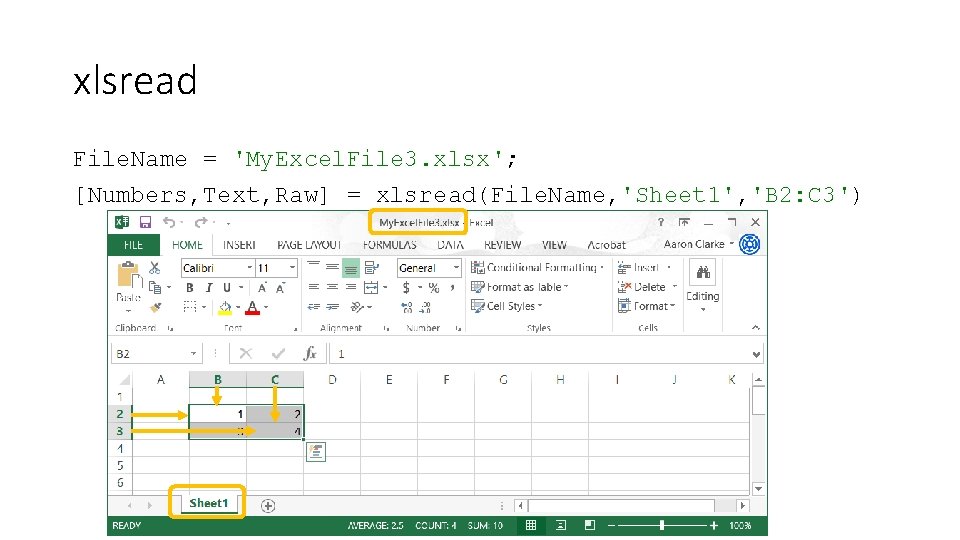This screenshot has width=960, height=540.
Task: Toggle center horizontal alignment
Action: (332, 287)
